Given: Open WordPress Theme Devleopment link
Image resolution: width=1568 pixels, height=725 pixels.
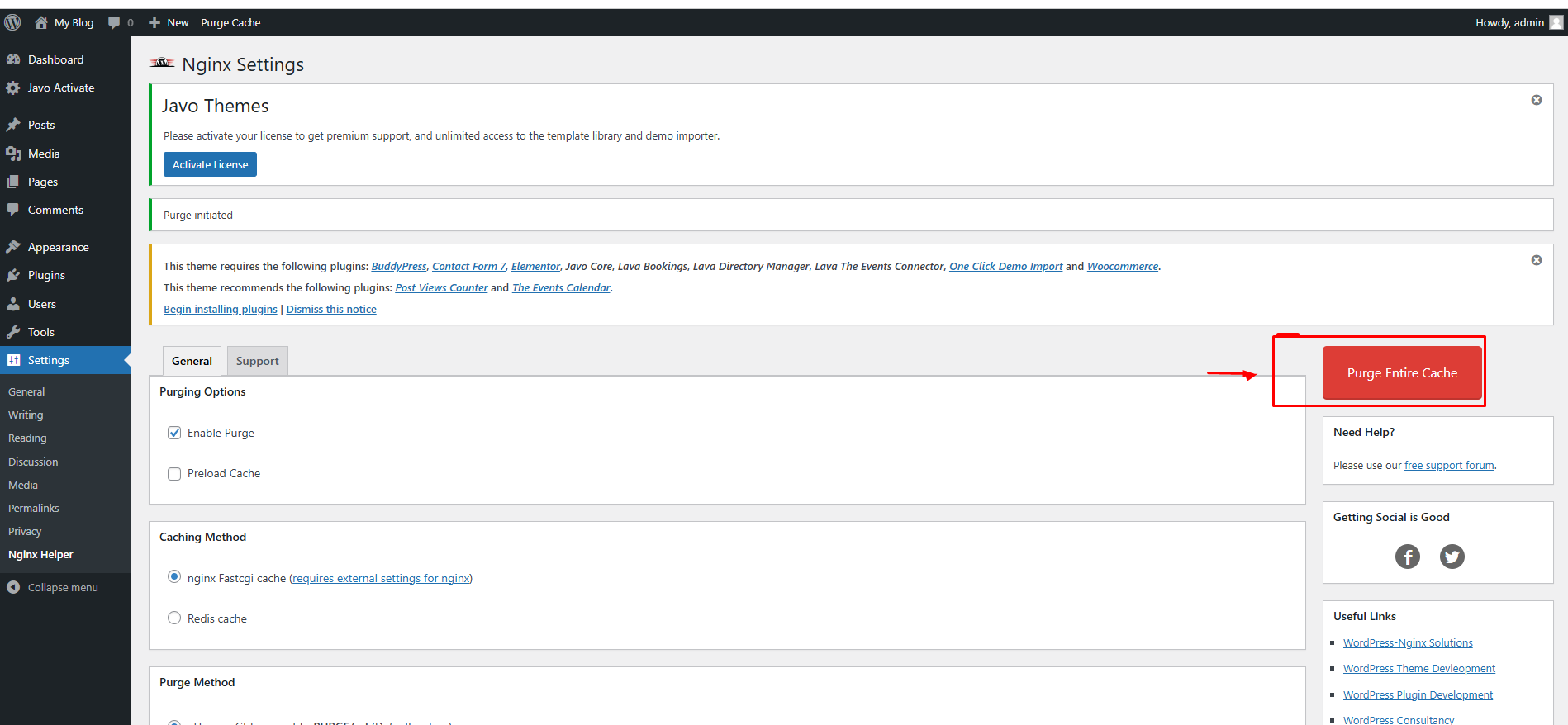Looking at the screenshot, I should coord(1419,668).
